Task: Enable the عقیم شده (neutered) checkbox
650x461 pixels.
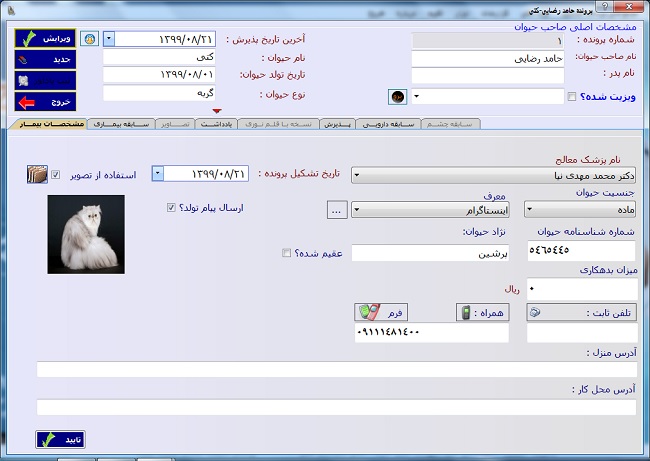Action: [x=287, y=253]
